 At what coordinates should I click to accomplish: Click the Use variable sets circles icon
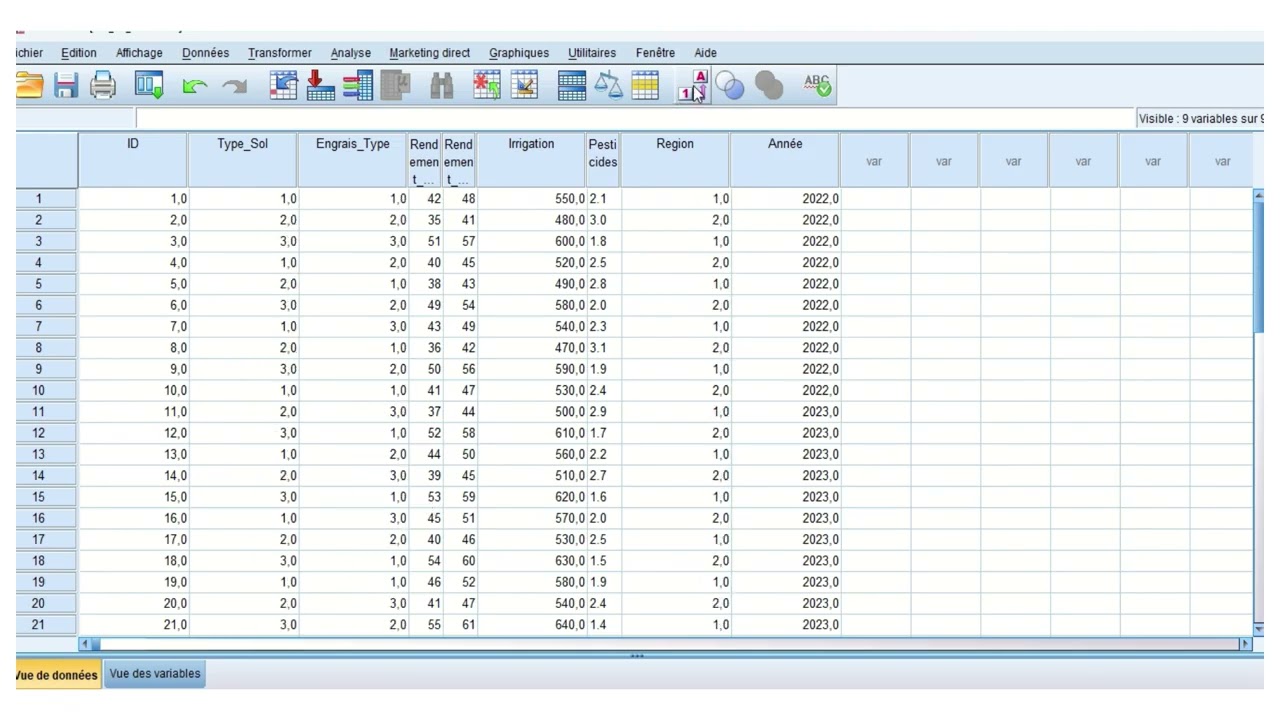click(x=731, y=87)
